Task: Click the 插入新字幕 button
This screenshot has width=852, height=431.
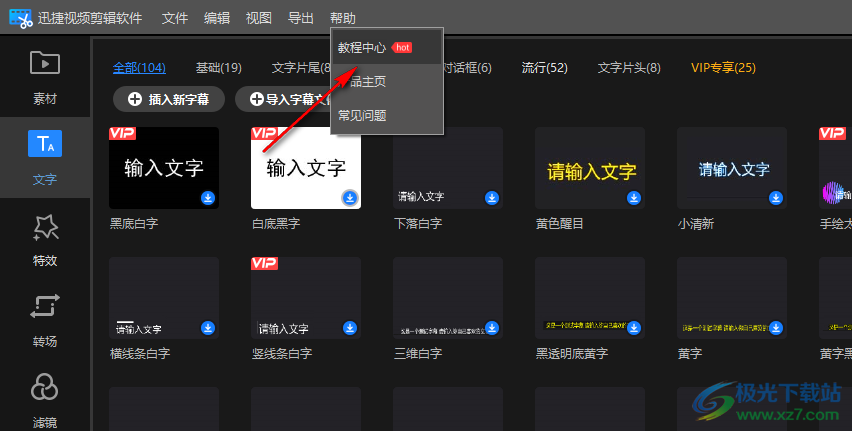Action: 168,98
